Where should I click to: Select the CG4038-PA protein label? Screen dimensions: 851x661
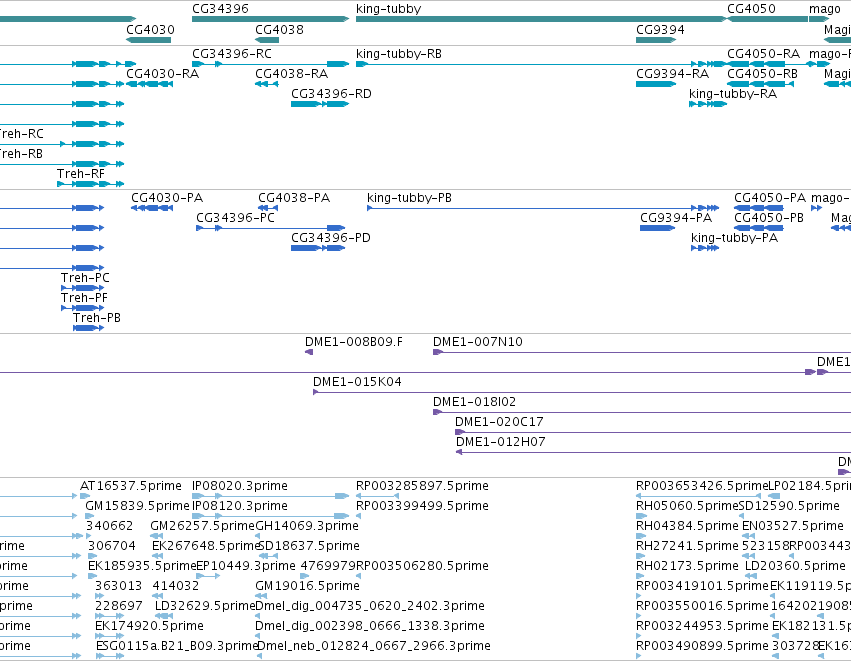[x=294, y=198]
